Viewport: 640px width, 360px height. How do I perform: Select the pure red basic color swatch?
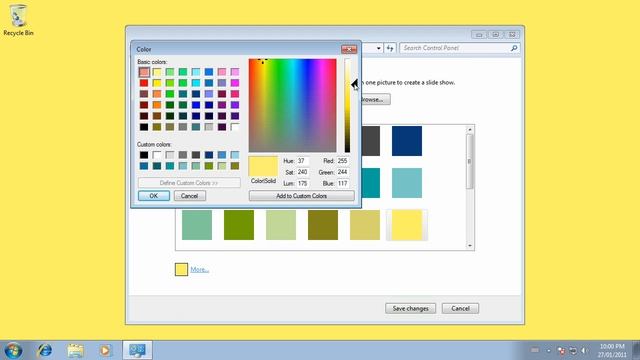(144, 83)
